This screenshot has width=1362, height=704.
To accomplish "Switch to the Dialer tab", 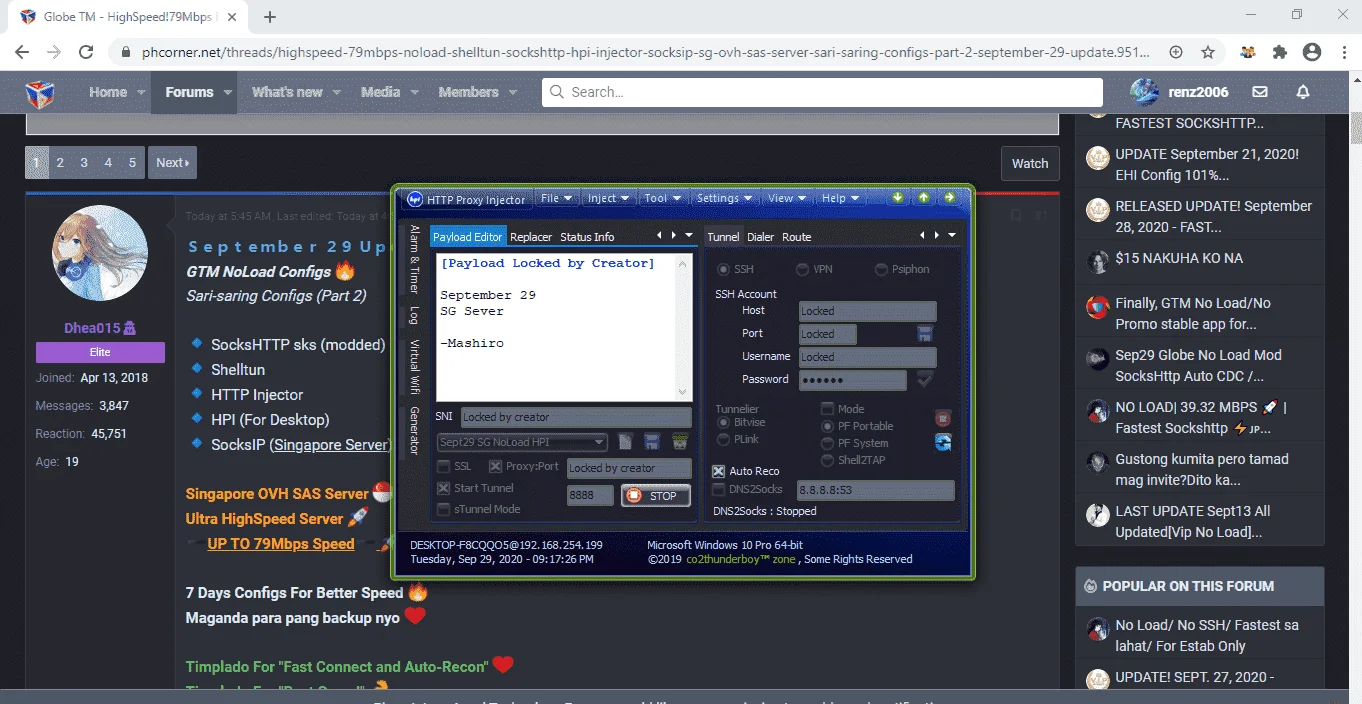I will (x=761, y=237).
